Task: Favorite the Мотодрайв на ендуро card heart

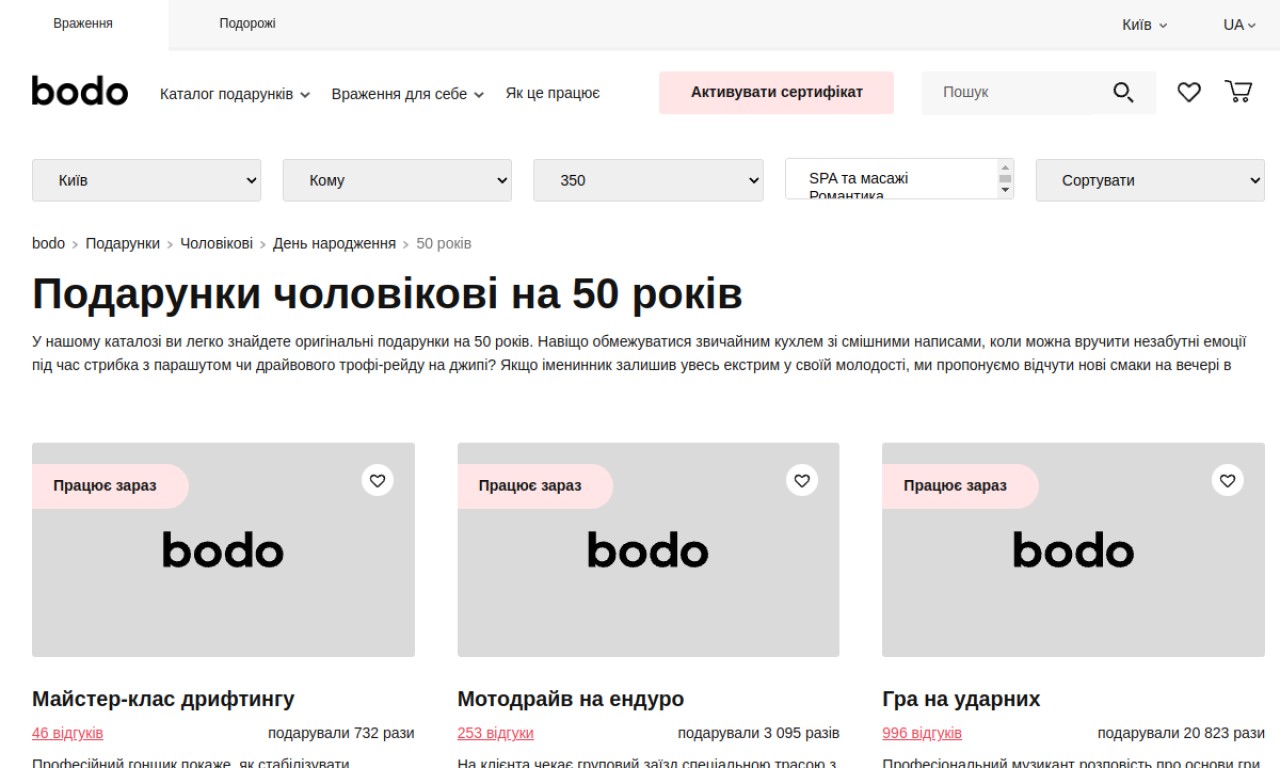Action: (802, 480)
